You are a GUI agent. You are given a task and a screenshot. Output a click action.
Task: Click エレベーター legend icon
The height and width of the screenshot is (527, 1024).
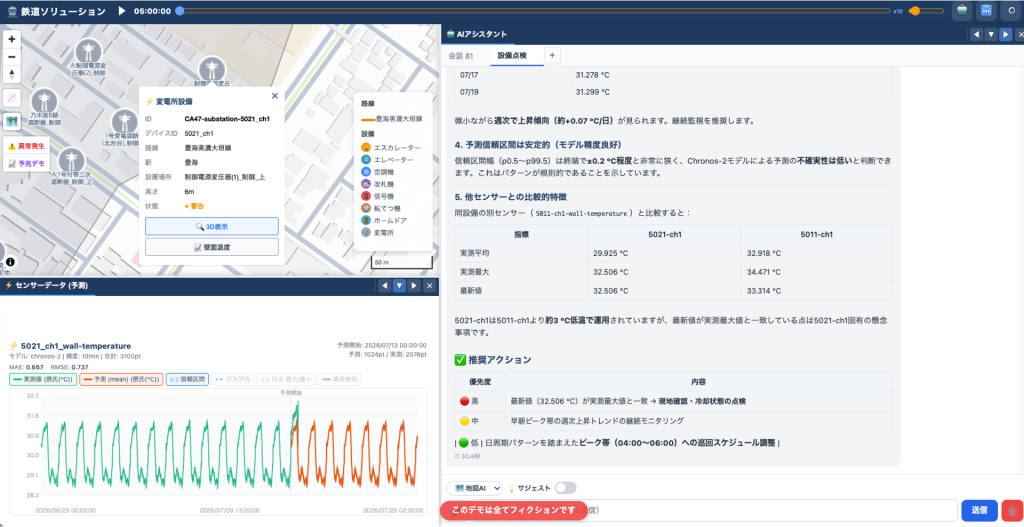366,159
